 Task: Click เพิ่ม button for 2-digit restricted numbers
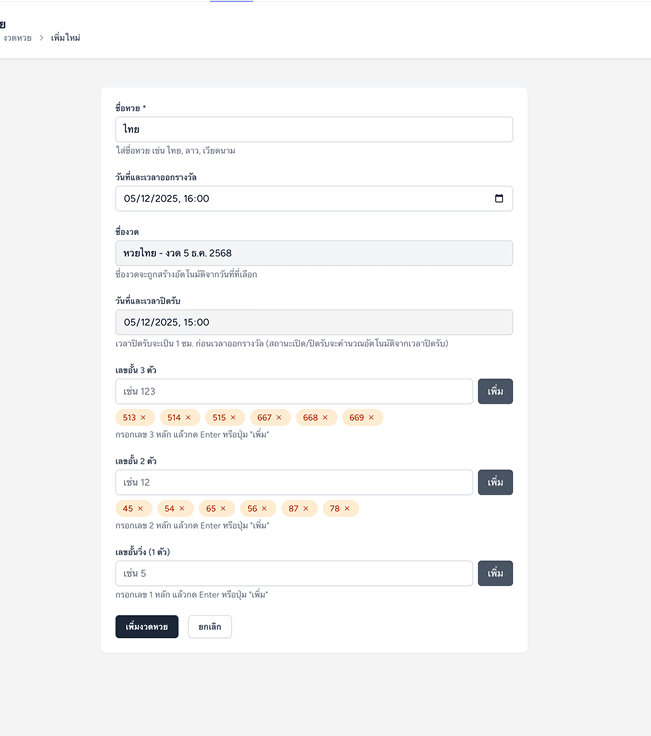(x=495, y=482)
